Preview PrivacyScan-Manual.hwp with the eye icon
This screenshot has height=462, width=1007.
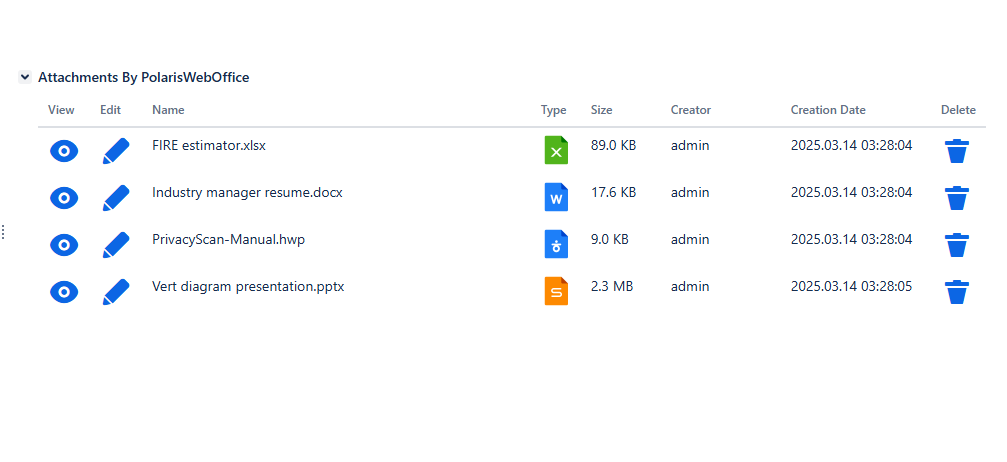63,245
